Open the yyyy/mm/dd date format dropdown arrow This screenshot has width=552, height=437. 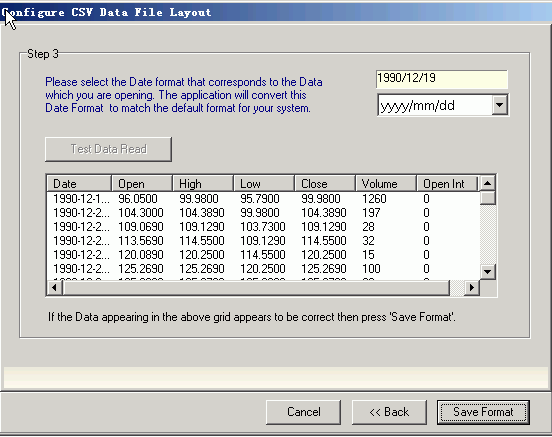[500, 105]
